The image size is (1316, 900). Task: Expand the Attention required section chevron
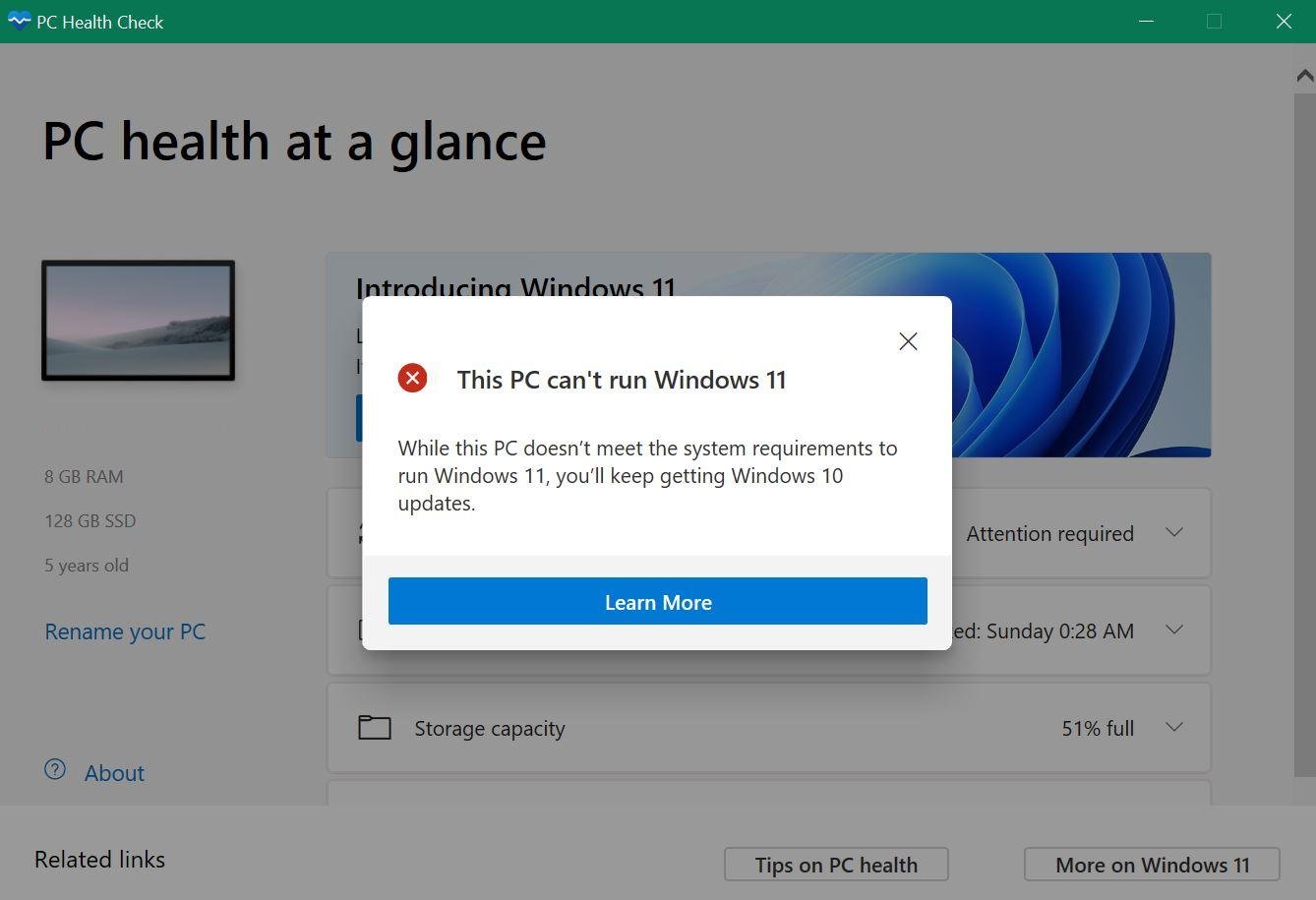tap(1173, 532)
